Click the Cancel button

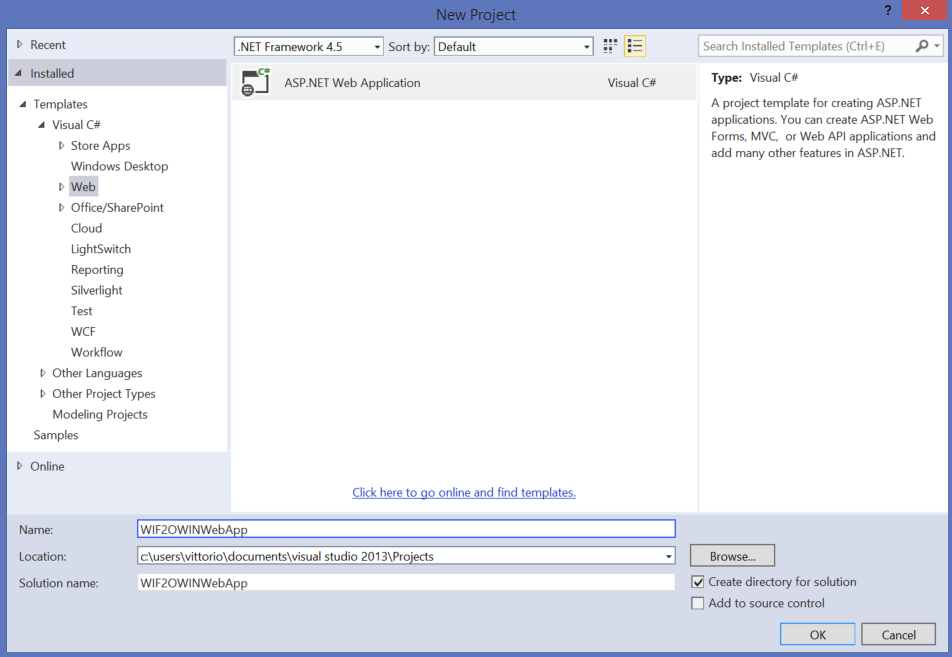[898, 635]
